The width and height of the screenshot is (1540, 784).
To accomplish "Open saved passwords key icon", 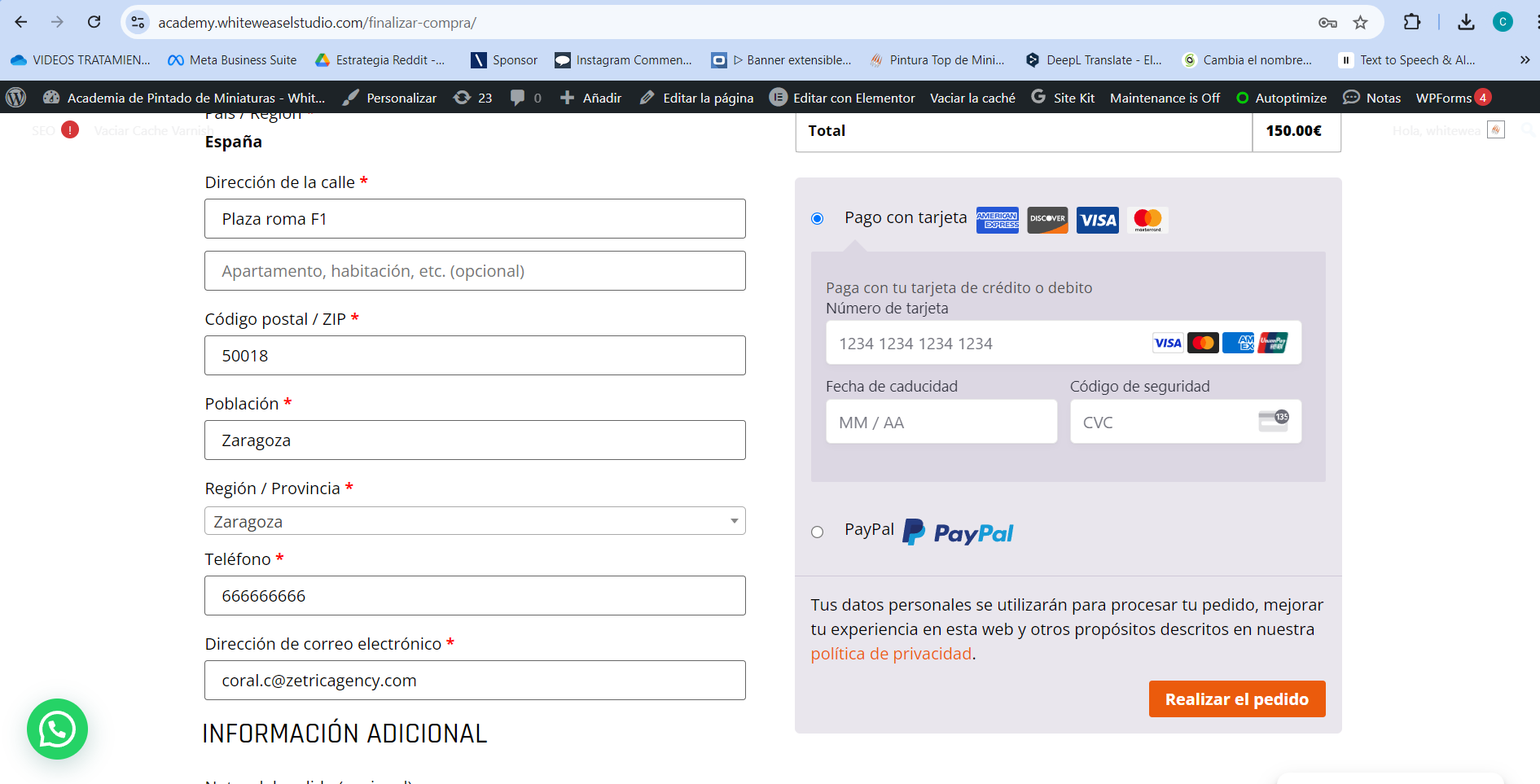I will 1327,22.
